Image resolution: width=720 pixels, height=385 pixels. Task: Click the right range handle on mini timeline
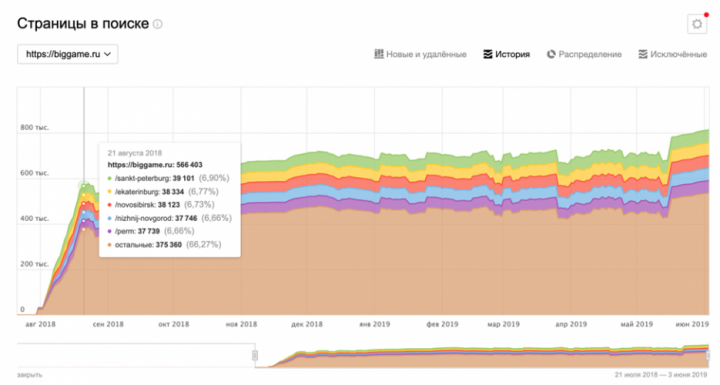click(x=709, y=355)
